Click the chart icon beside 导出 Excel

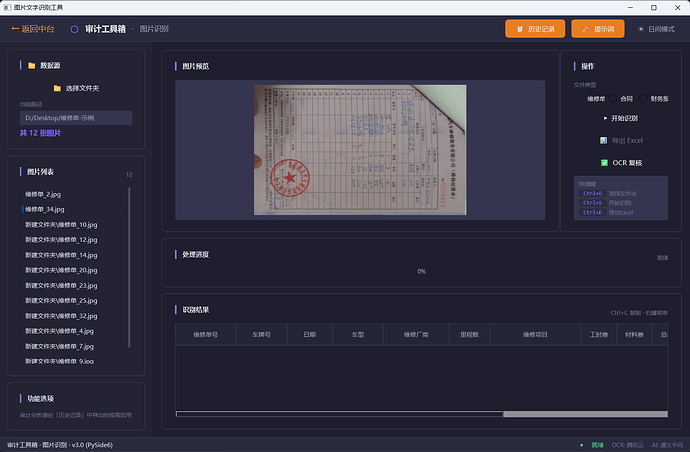coord(604,140)
